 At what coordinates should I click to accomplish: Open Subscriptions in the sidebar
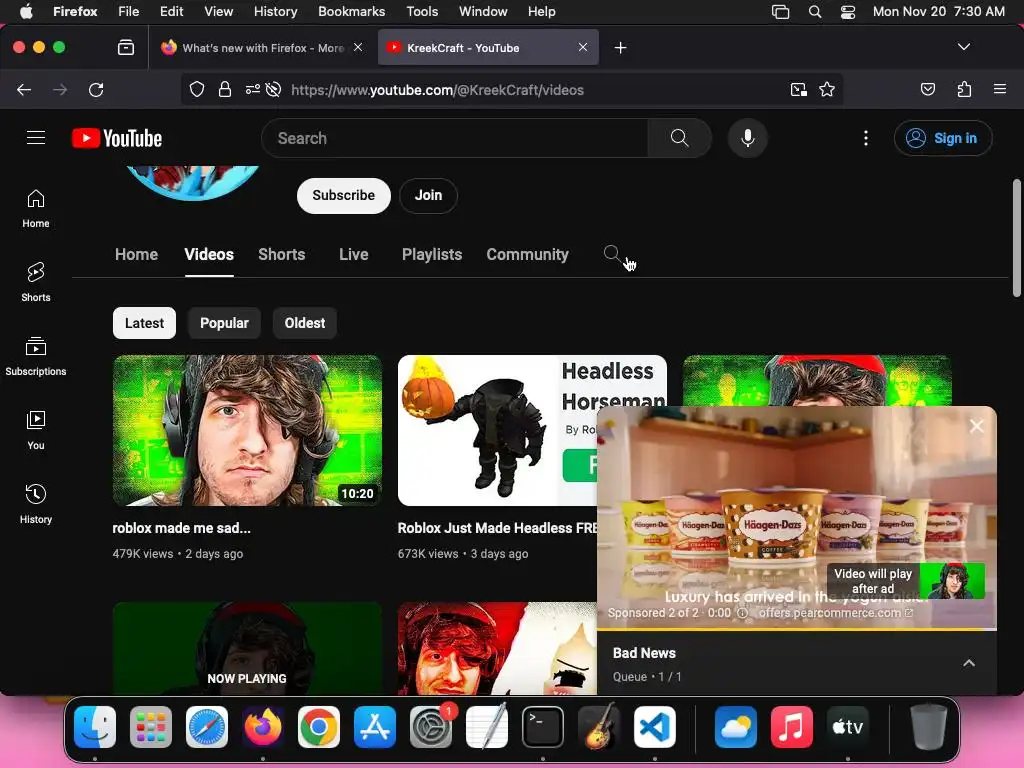click(x=36, y=356)
